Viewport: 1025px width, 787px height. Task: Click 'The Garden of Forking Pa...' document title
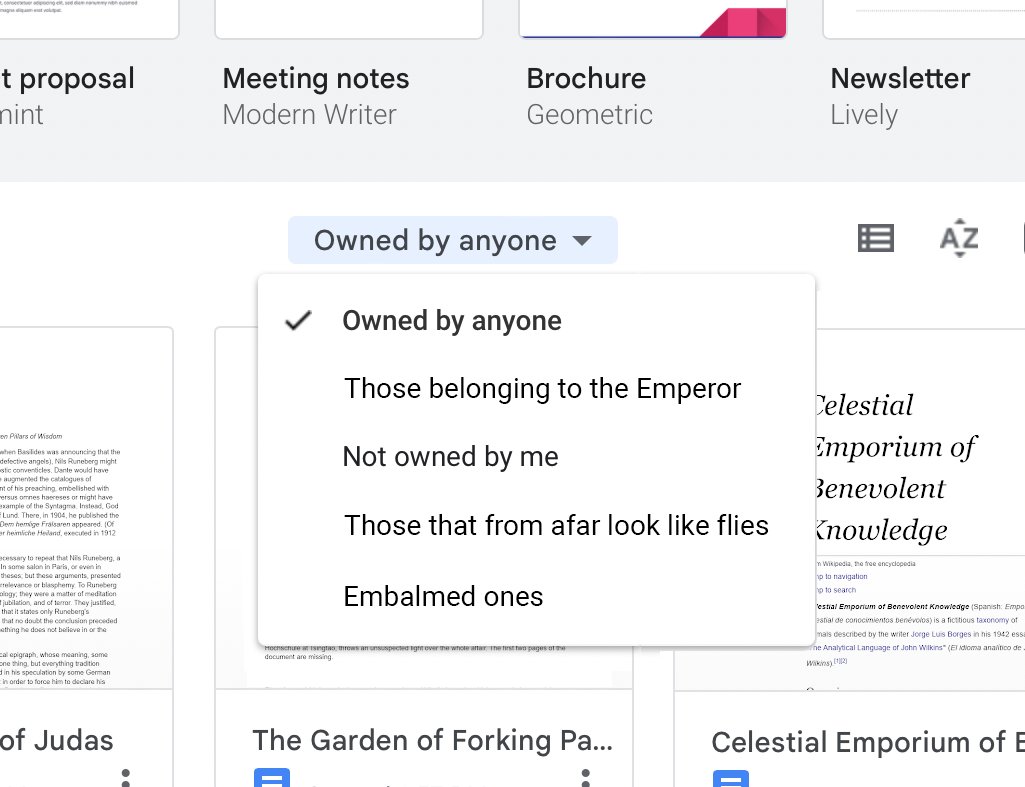coord(433,741)
